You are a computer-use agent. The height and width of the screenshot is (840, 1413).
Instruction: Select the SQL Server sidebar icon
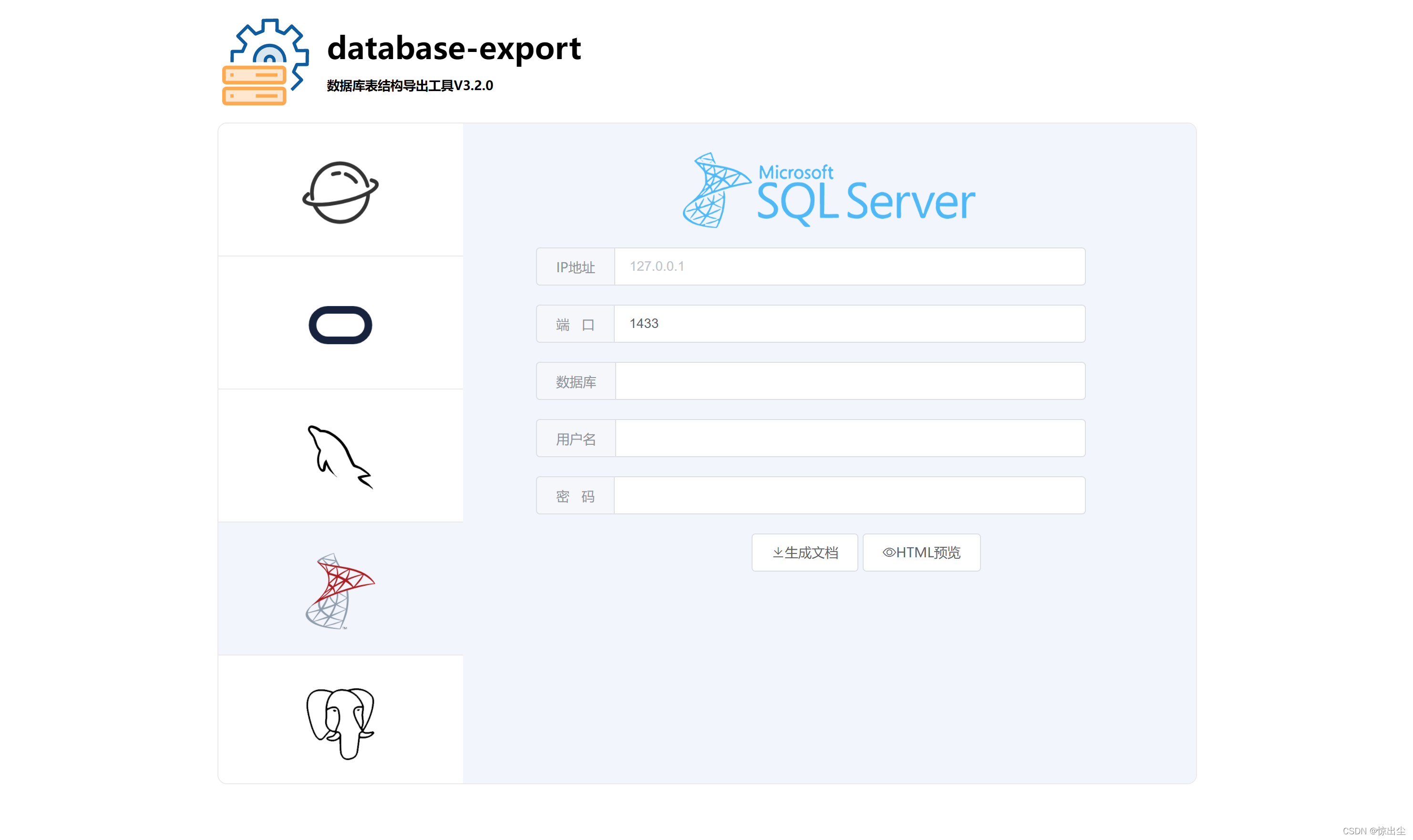340,591
